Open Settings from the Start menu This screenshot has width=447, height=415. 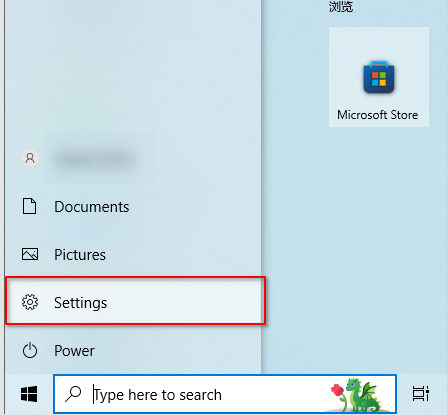click(x=135, y=301)
